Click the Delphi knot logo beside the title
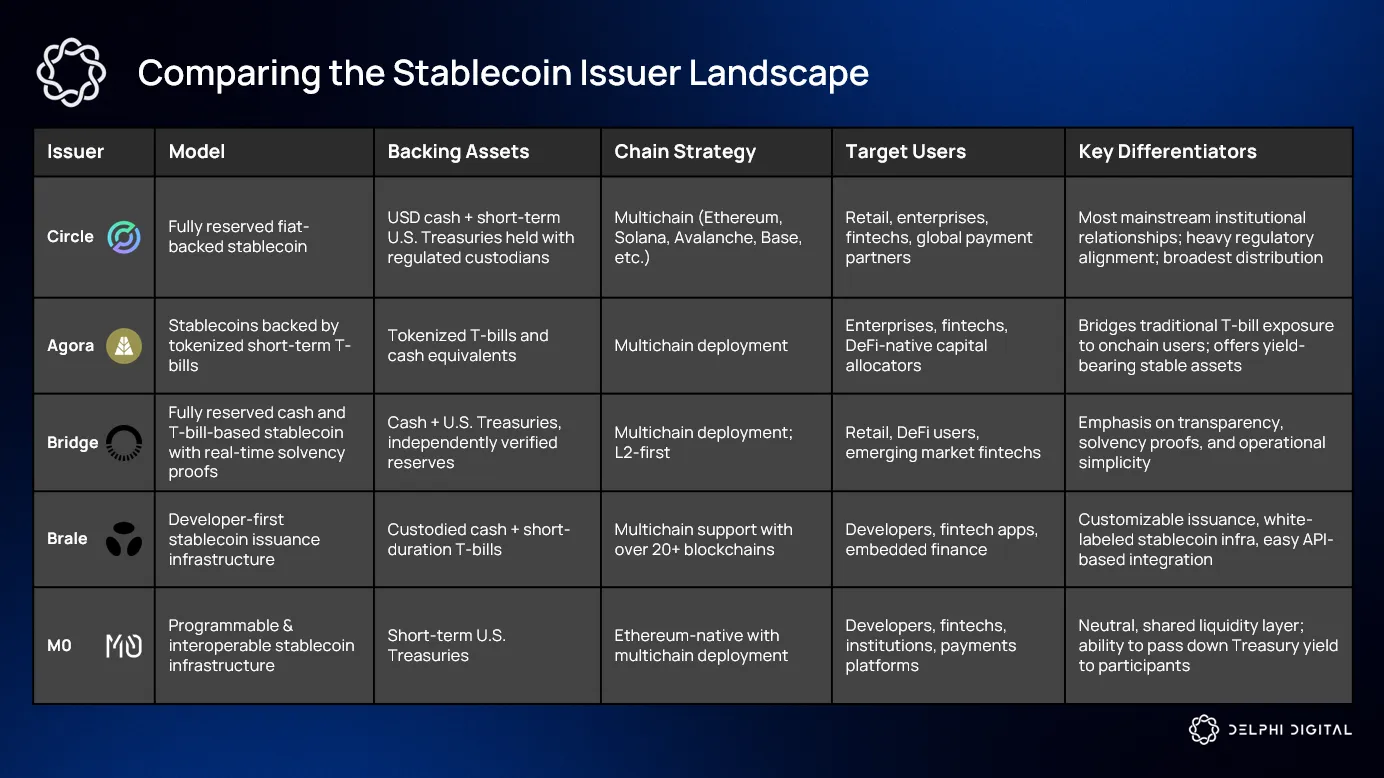Viewport: 1384px width, 778px height. (x=71, y=72)
